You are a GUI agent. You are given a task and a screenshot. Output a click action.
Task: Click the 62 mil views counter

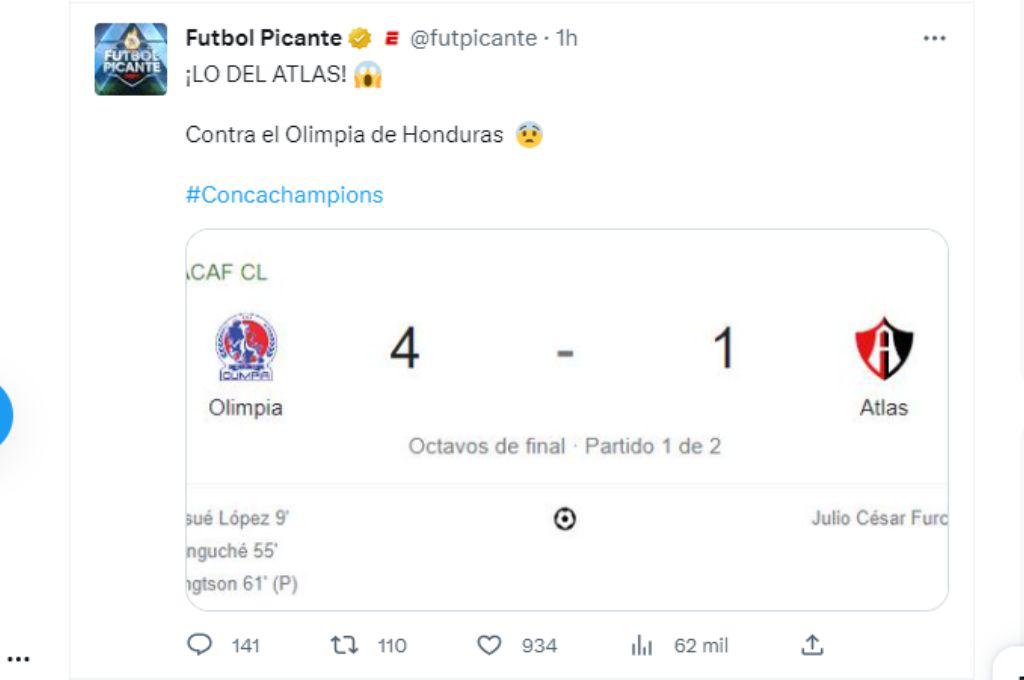[x=700, y=645]
